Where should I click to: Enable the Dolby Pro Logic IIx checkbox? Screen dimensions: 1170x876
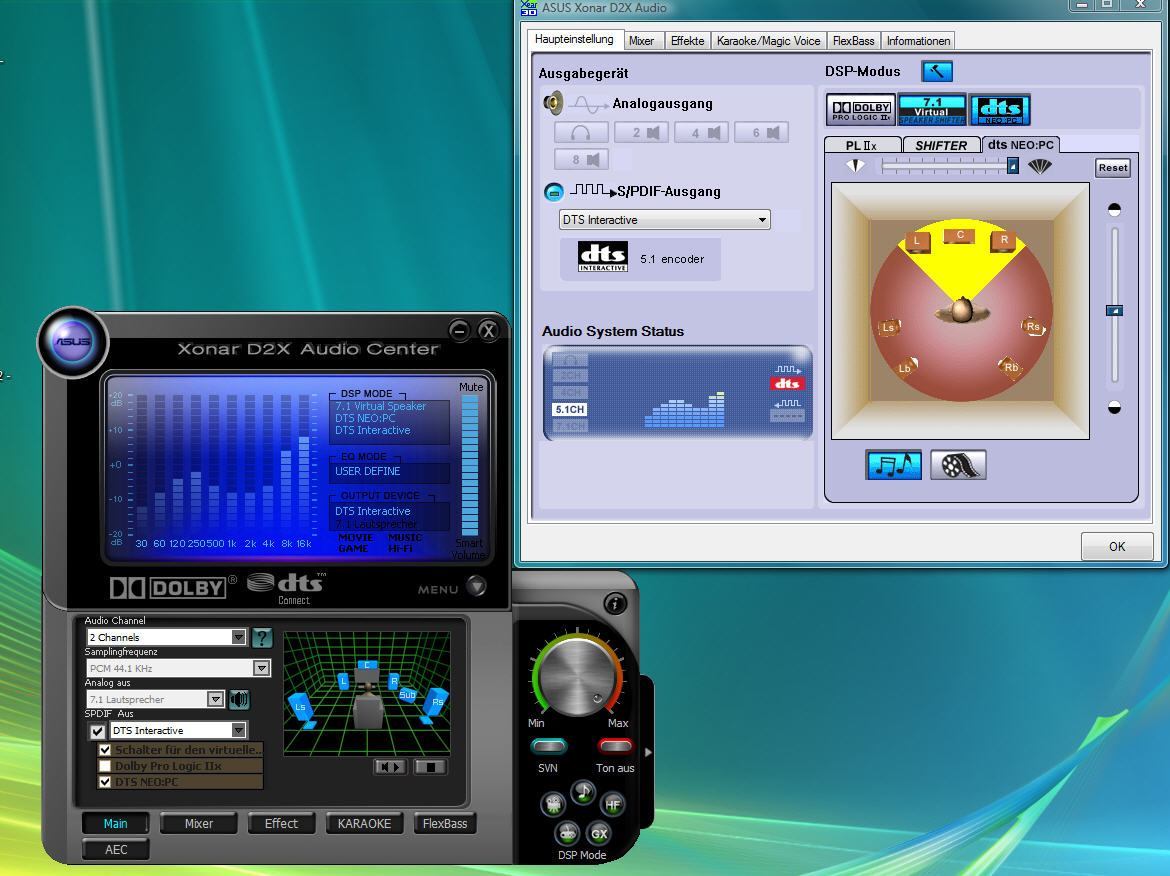pyautogui.click(x=105, y=766)
